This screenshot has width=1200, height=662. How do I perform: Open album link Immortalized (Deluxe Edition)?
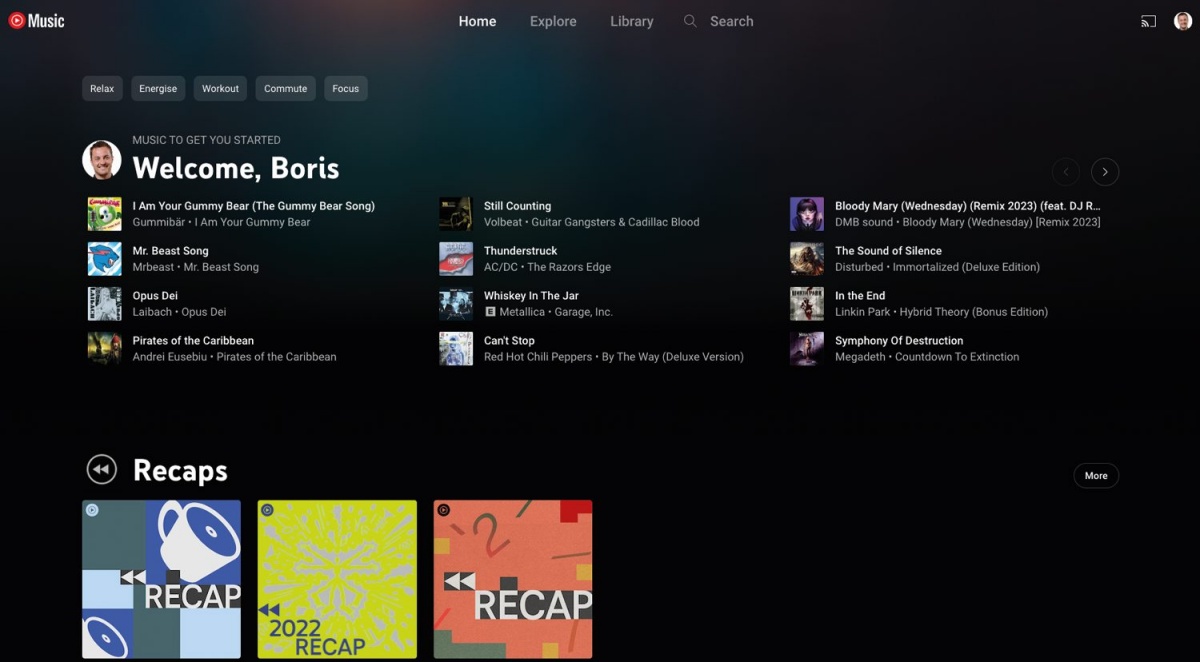tap(966, 267)
